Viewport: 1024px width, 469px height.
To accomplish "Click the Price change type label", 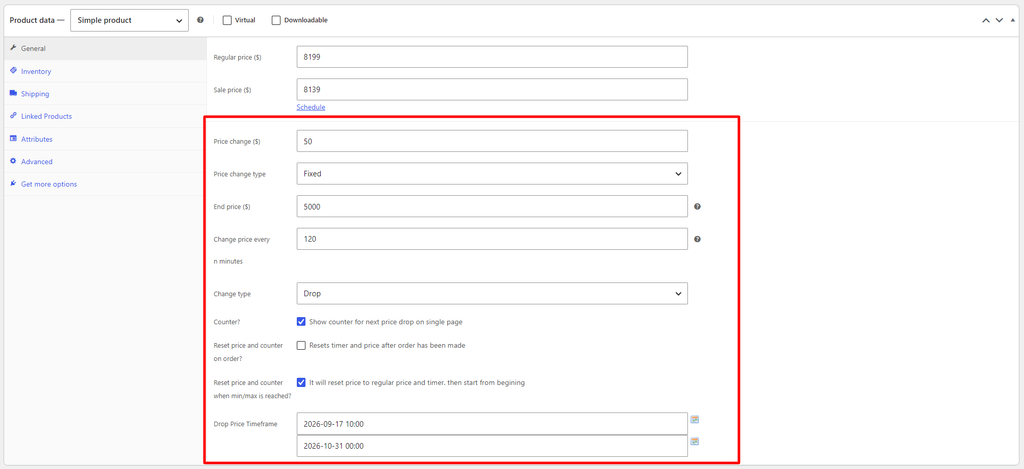I will pos(240,174).
